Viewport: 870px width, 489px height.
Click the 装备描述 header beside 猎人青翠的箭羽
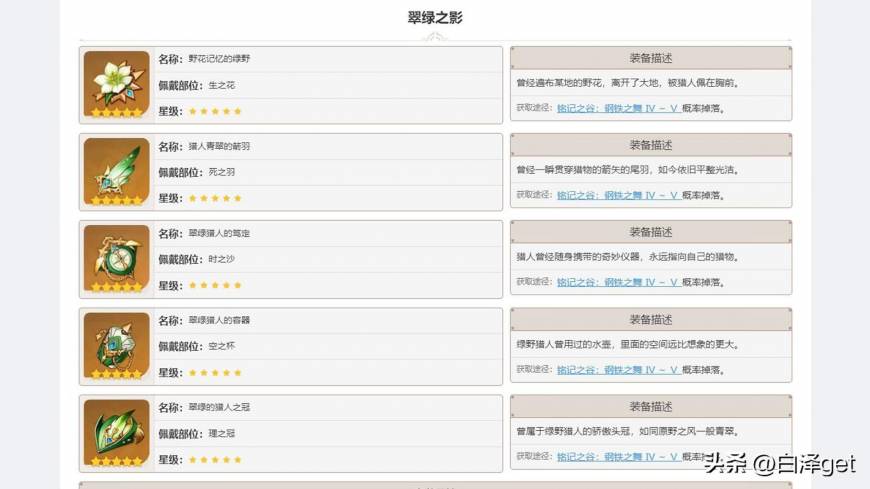coord(651,145)
